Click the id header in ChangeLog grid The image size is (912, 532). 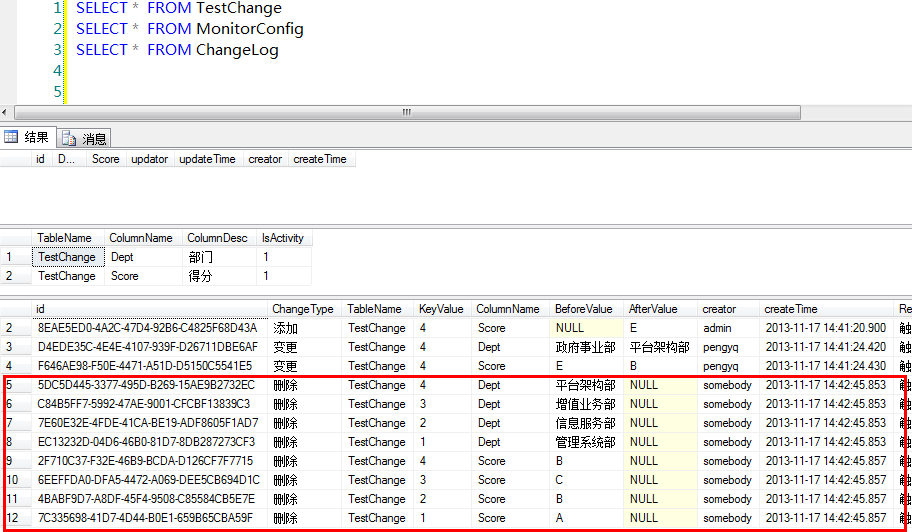coord(150,309)
